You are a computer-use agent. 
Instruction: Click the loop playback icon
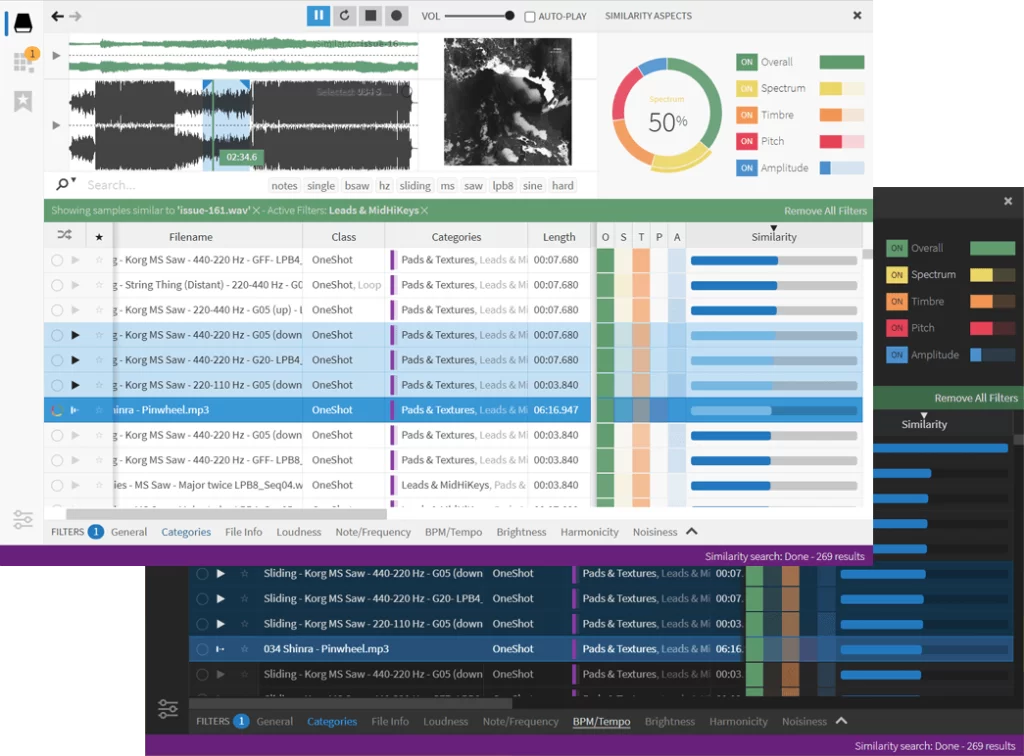pyautogui.click(x=345, y=16)
